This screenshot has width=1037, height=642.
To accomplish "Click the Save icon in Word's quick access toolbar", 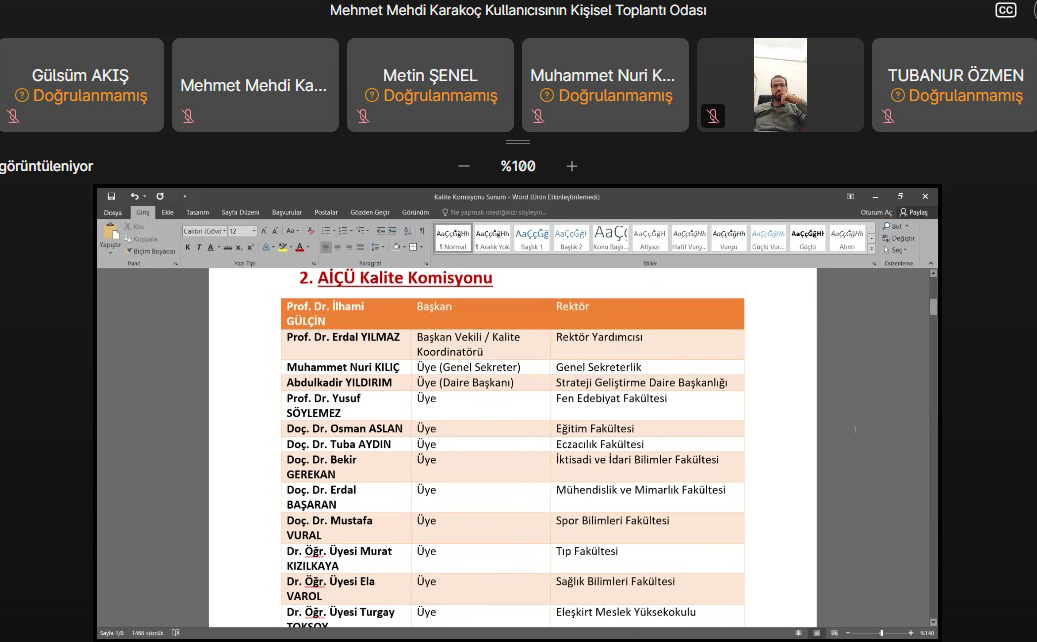I will click(111, 197).
